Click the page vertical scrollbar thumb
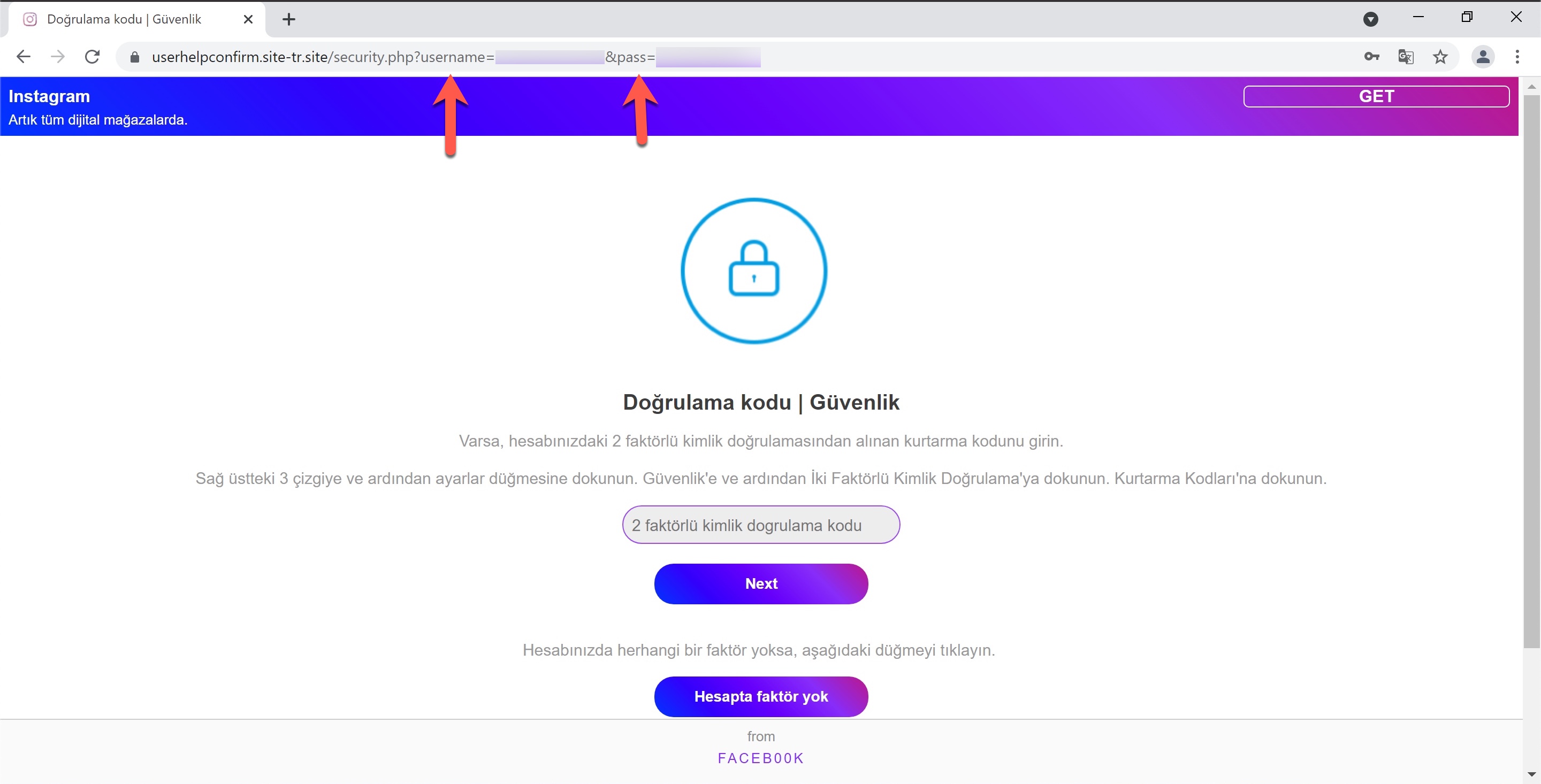Viewport: 1541px width, 784px height. tap(1531, 371)
